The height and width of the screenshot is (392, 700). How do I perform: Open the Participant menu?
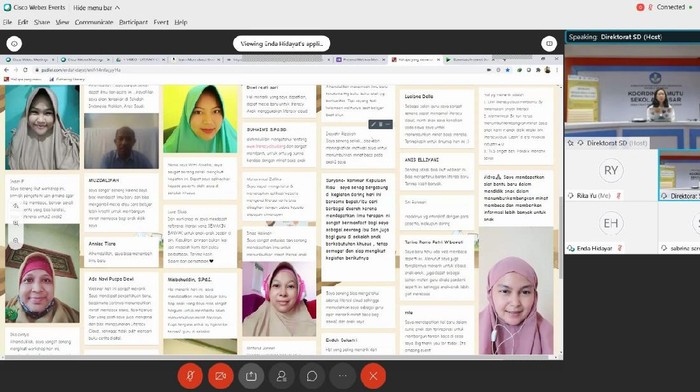[x=133, y=22]
